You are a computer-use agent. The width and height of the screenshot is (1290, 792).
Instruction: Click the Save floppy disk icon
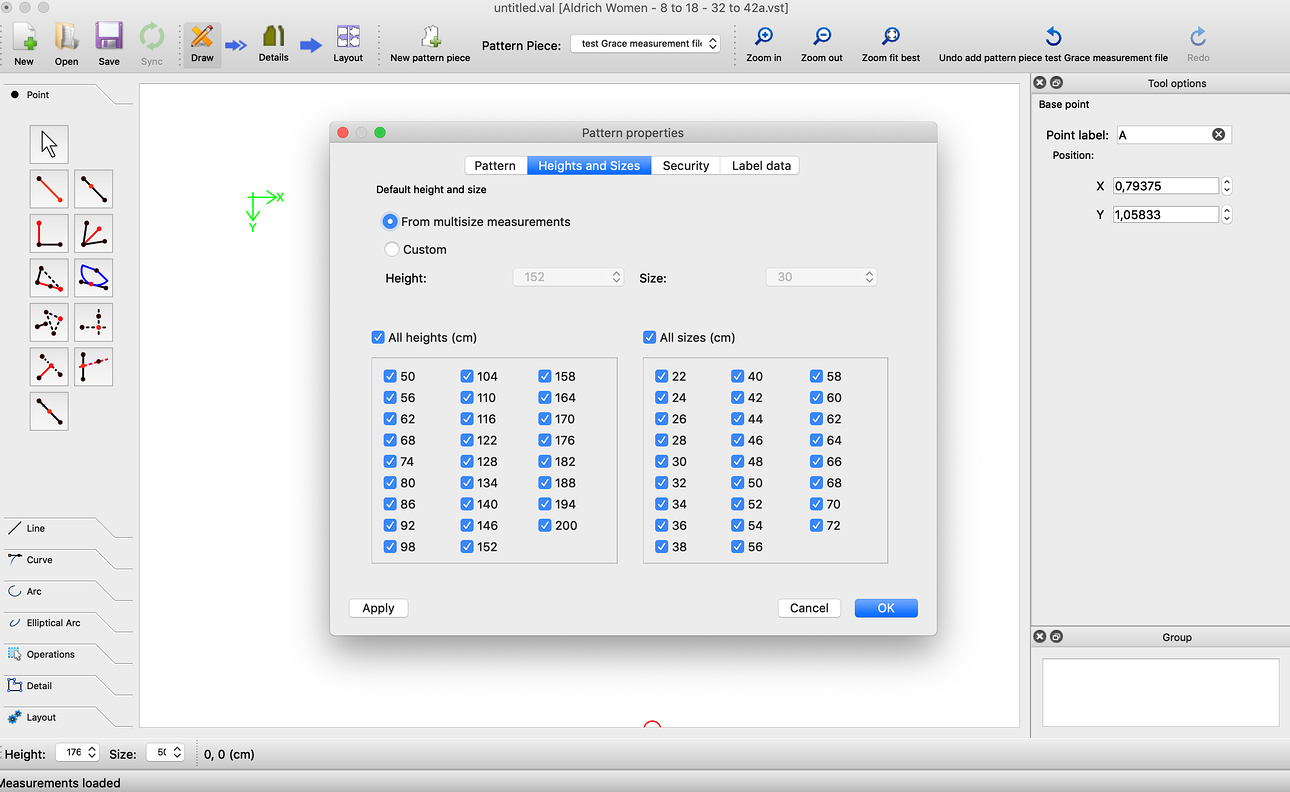(x=109, y=37)
